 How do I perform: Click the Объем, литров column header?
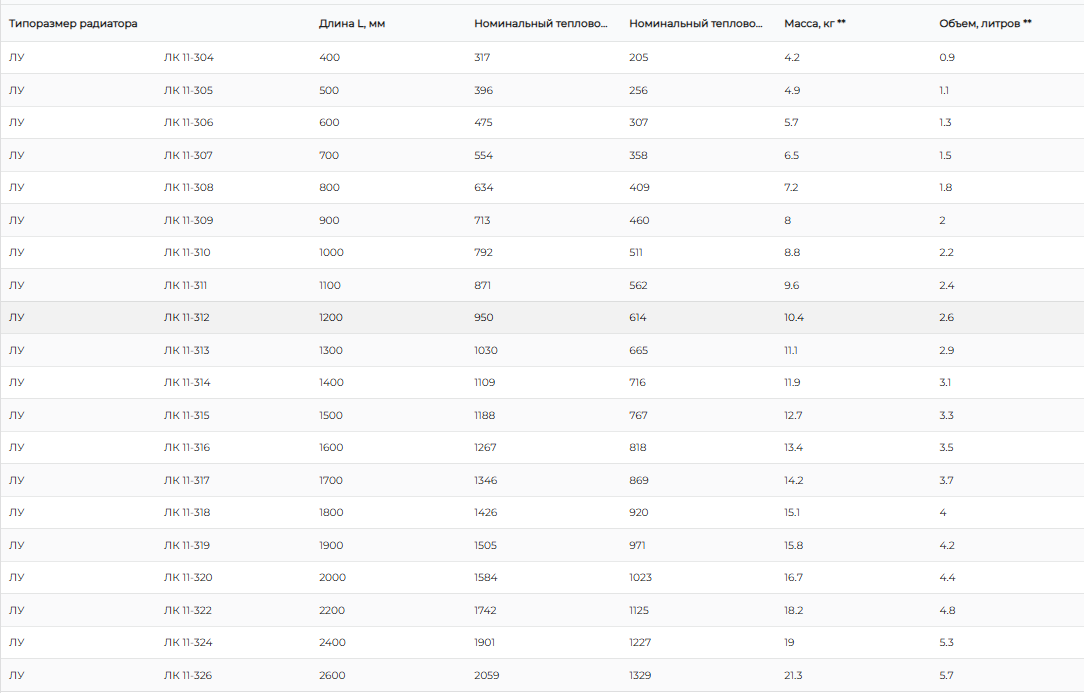click(x=985, y=23)
